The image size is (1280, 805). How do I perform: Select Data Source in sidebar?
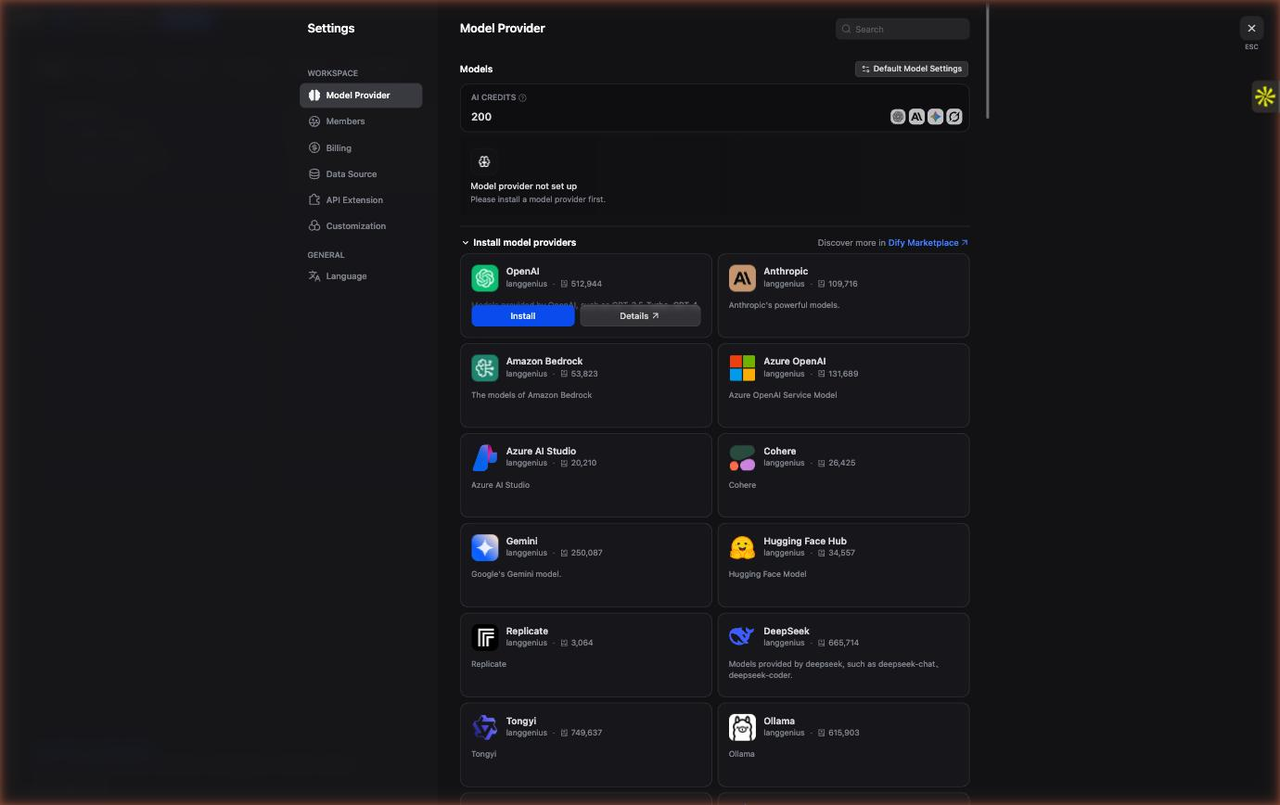pyautogui.click(x=351, y=174)
